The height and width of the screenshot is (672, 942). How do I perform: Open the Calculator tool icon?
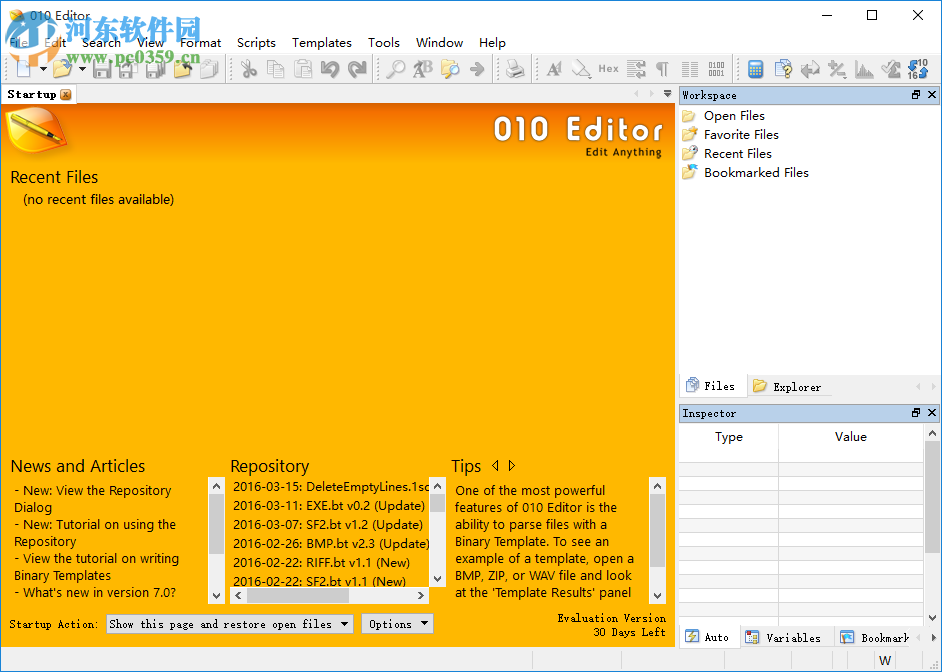click(755, 69)
